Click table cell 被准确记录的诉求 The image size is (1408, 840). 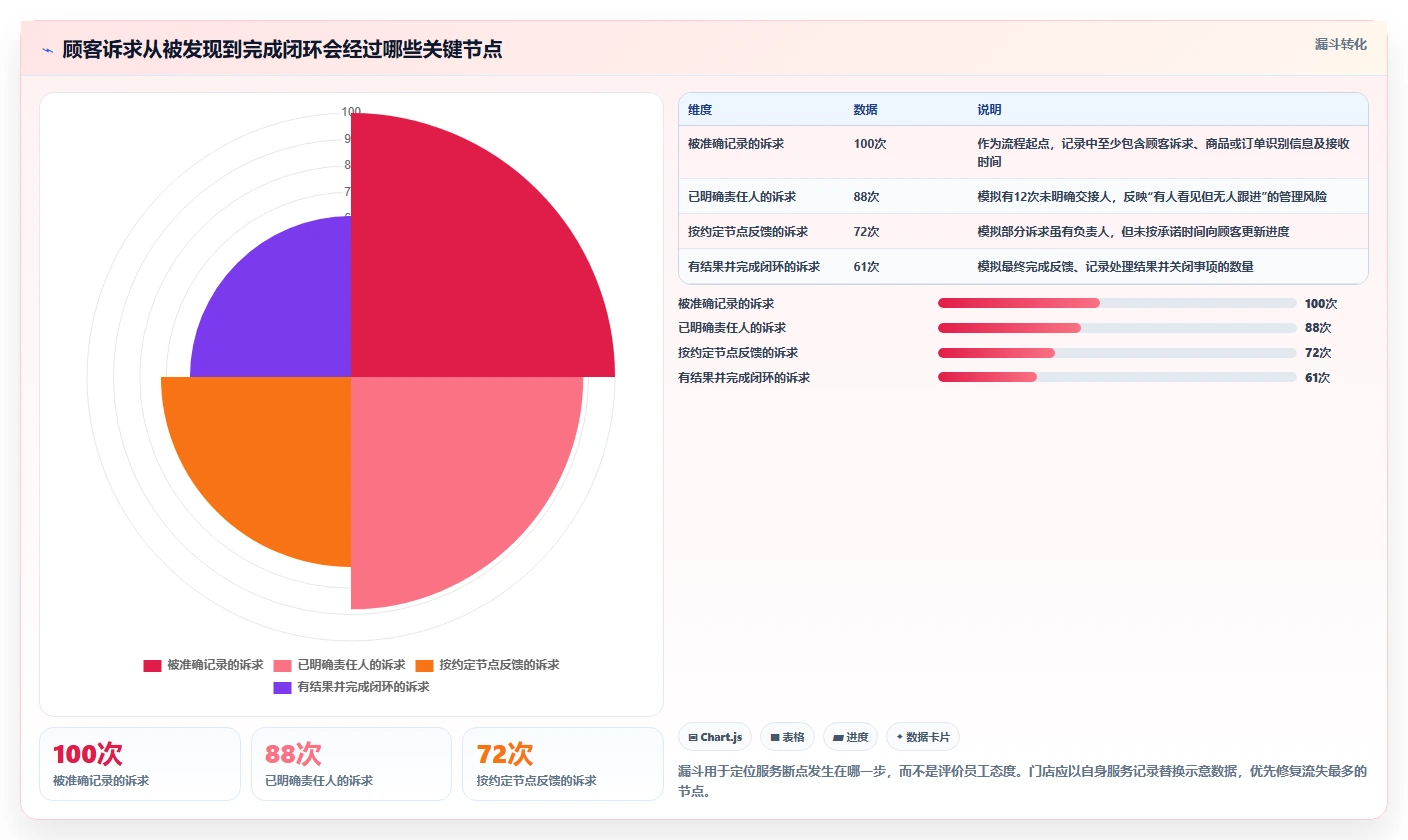pos(736,144)
